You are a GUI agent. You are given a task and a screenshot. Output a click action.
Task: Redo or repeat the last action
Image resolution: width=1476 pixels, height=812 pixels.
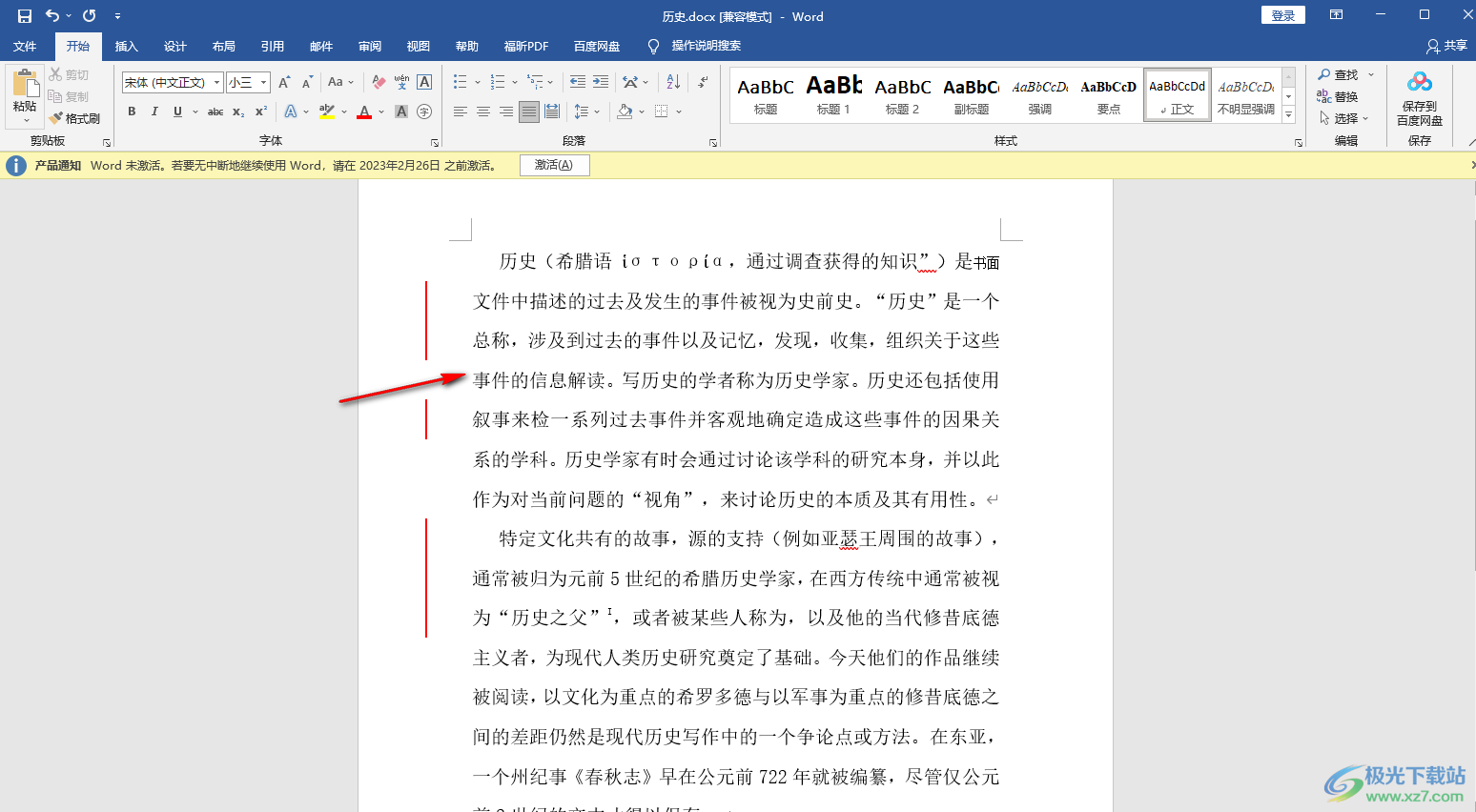point(89,16)
